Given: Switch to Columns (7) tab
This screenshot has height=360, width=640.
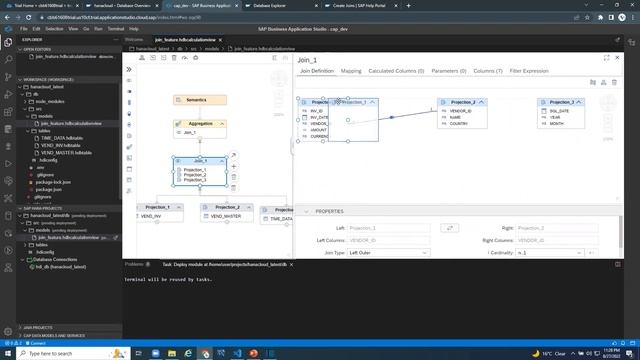Looking at the screenshot, I should pyautogui.click(x=488, y=71).
